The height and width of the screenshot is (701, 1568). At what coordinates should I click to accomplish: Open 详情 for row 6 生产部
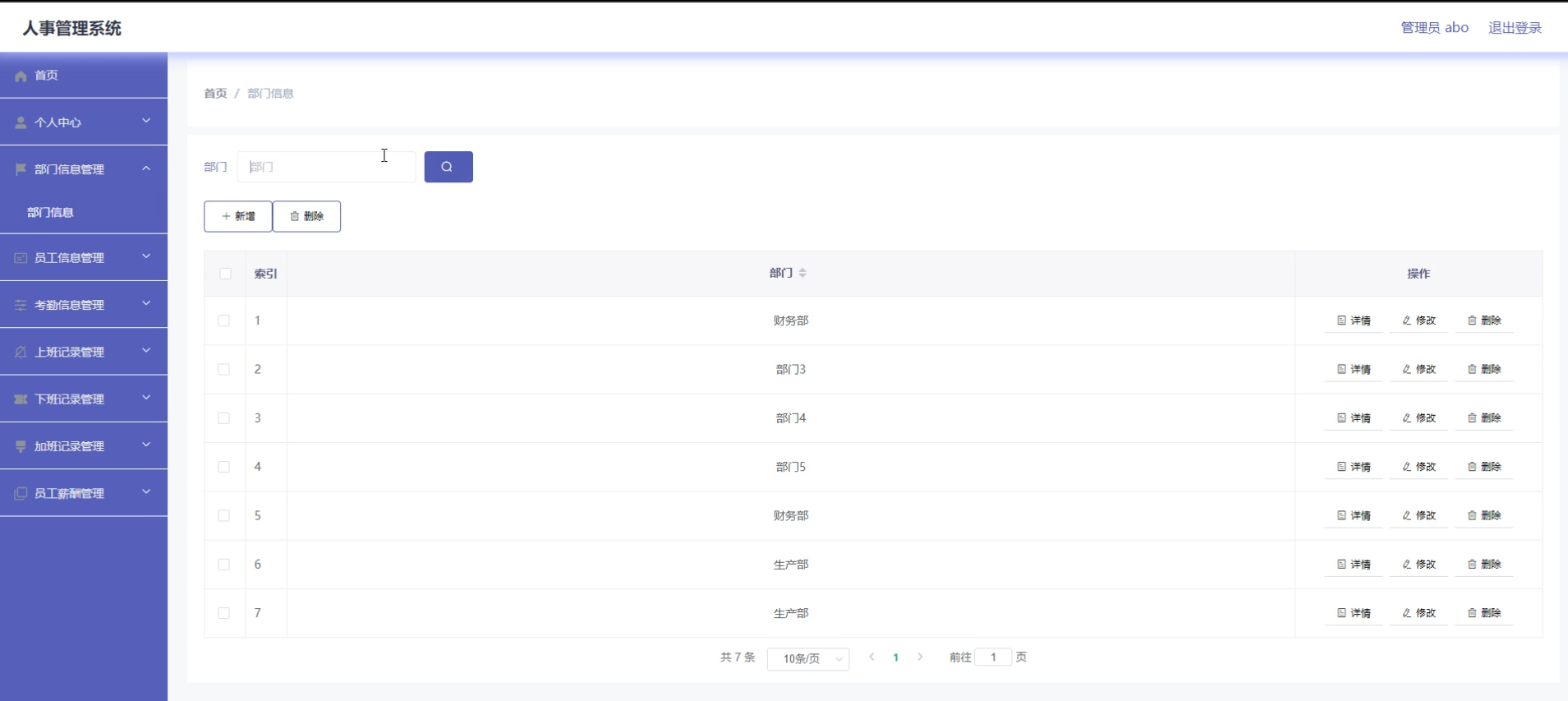[x=1354, y=565]
